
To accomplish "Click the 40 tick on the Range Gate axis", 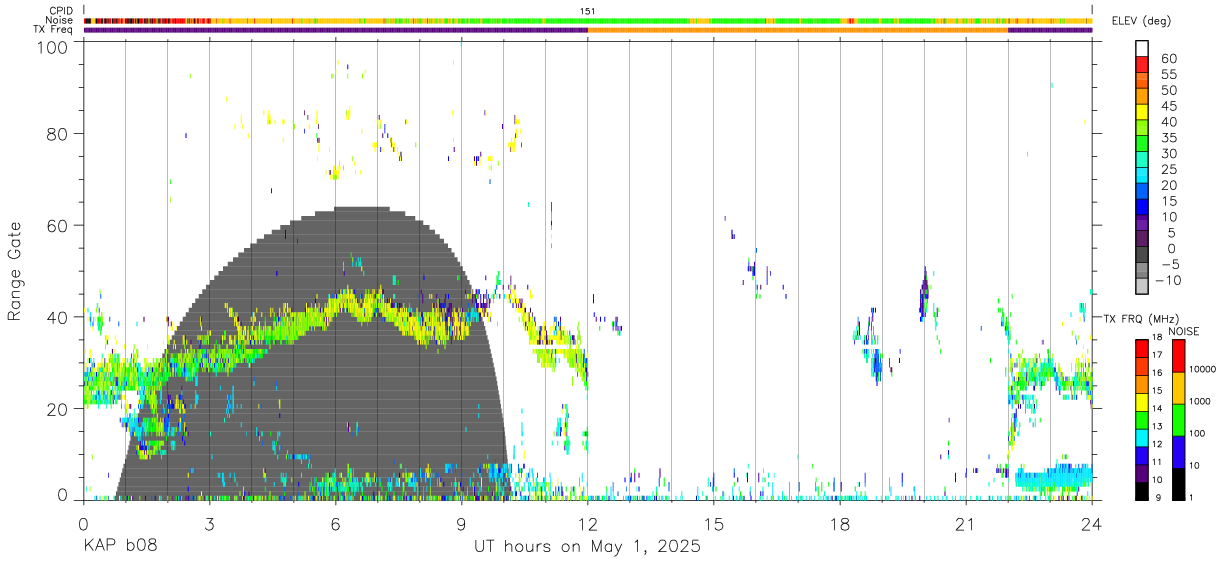I will click(x=58, y=317).
